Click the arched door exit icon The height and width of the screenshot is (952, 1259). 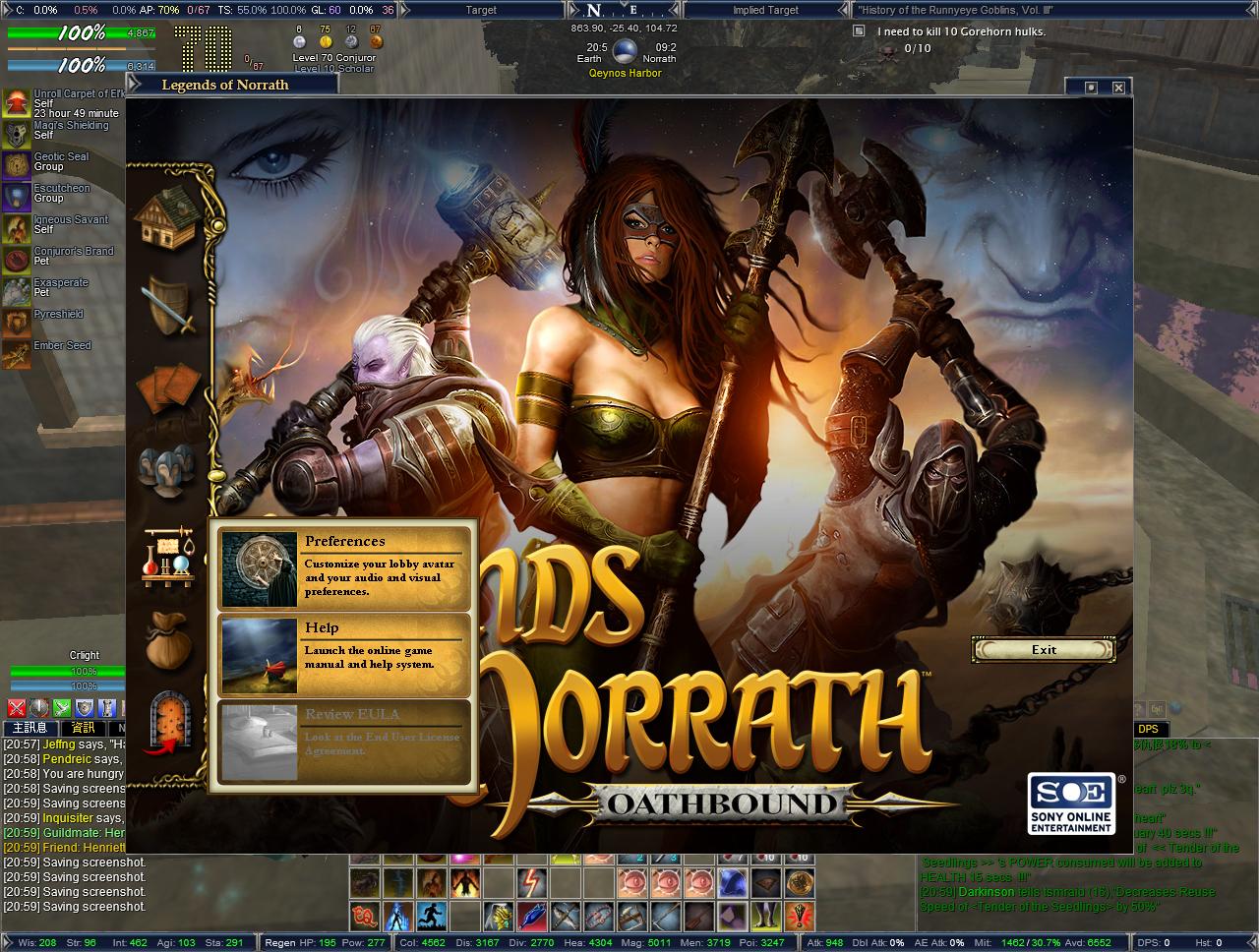[167, 723]
